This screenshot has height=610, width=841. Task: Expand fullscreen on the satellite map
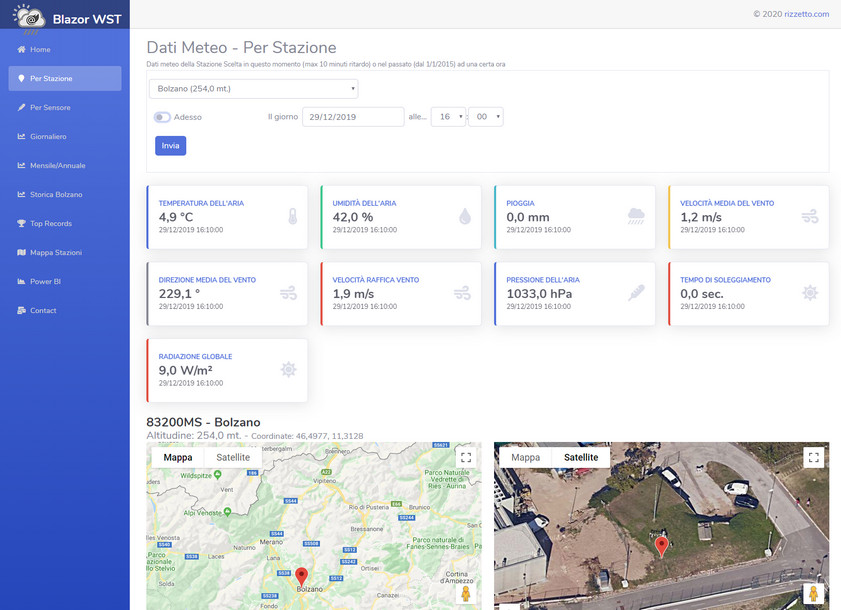click(x=814, y=457)
